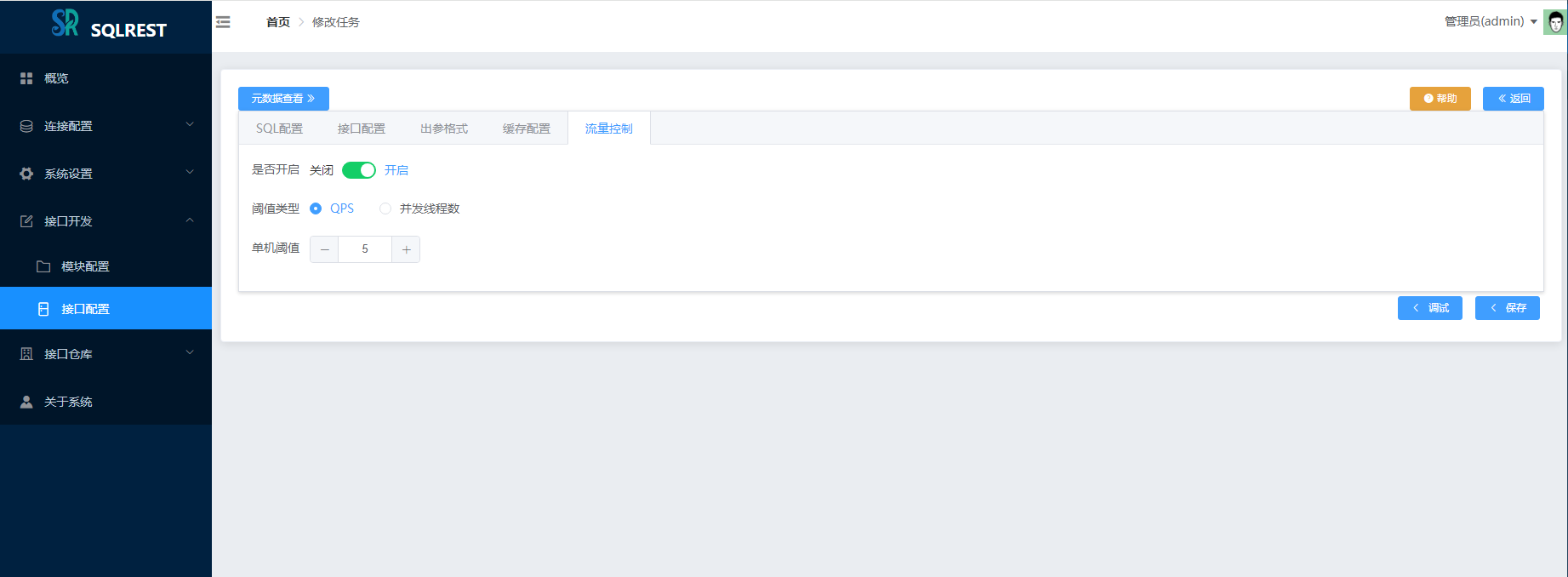1568x577 pixels.
Task: Click the orange 帮助 button
Action: click(1440, 99)
